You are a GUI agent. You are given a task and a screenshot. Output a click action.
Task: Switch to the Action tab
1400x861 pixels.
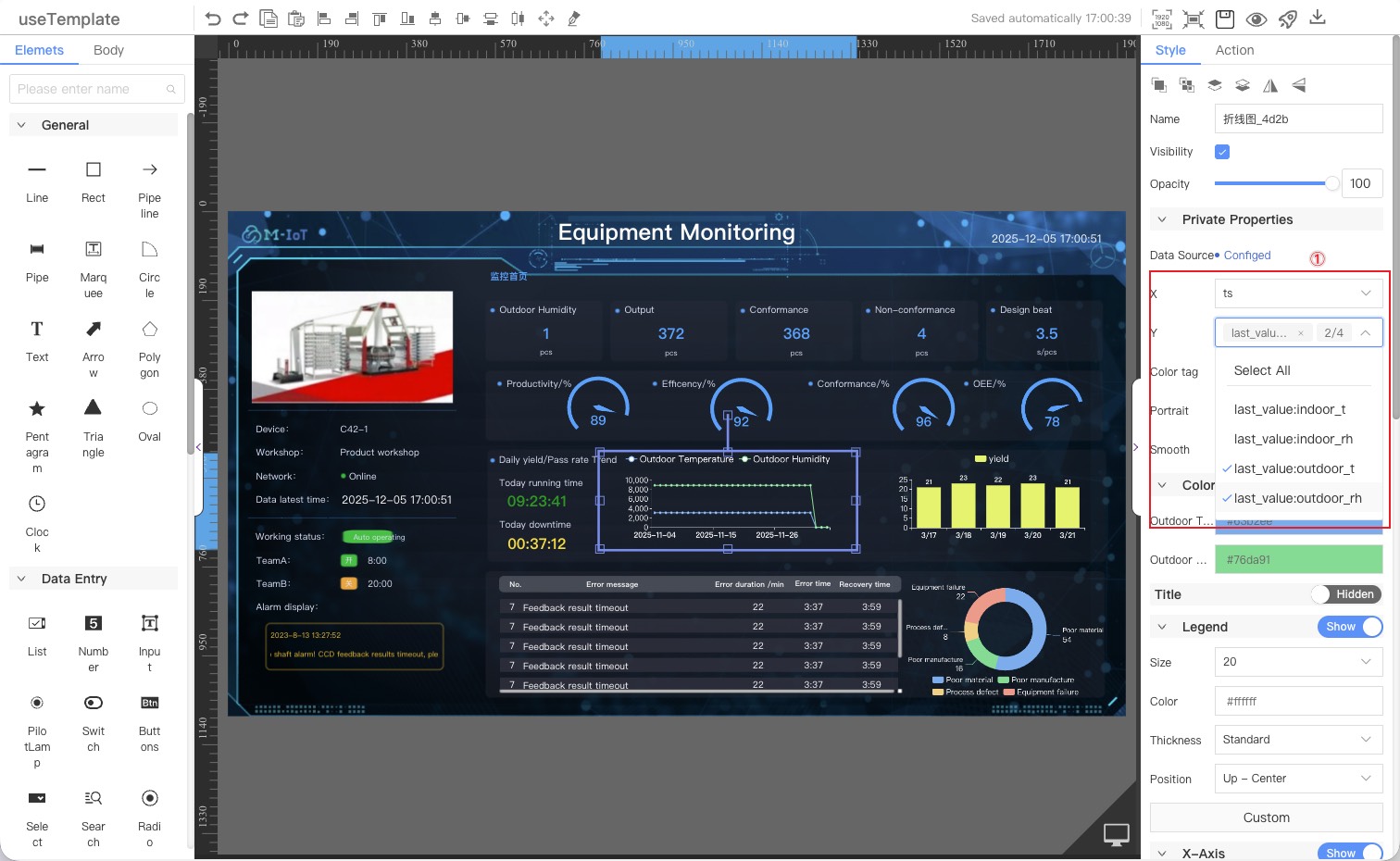[1234, 50]
